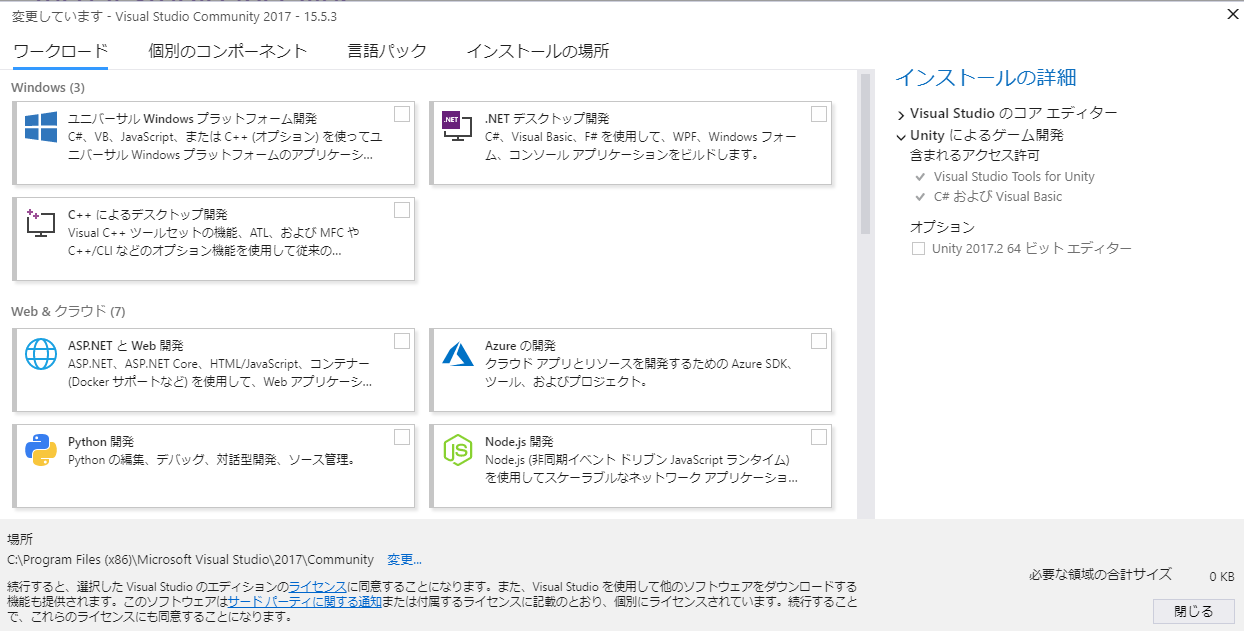Click the C++ desktop development monitor icon
Screen dimensions: 1244x631
[41, 223]
